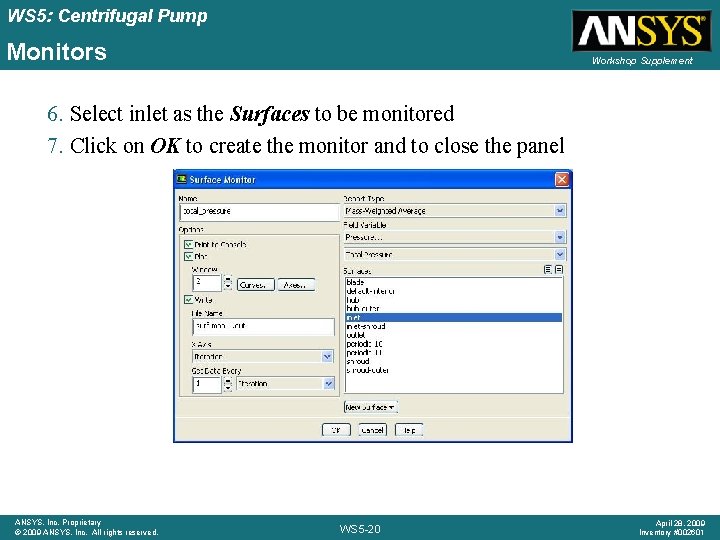
Task: Click the Axes button
Action: click(x=296, y=285)
